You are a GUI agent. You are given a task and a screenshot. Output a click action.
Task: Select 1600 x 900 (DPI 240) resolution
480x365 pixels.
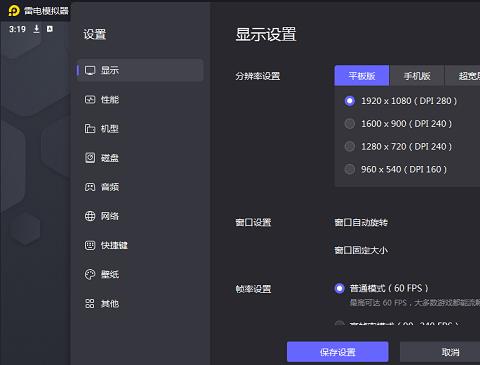pos(398,124)
